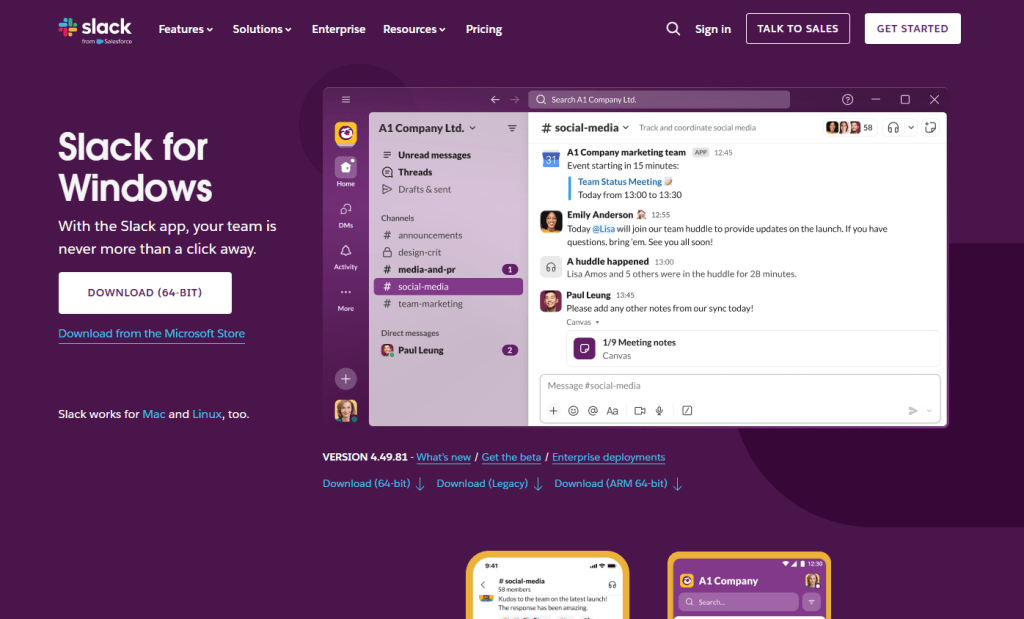1024x619 pixels.
Task: Open the What's new link
Action: click(x=443, y=457)
